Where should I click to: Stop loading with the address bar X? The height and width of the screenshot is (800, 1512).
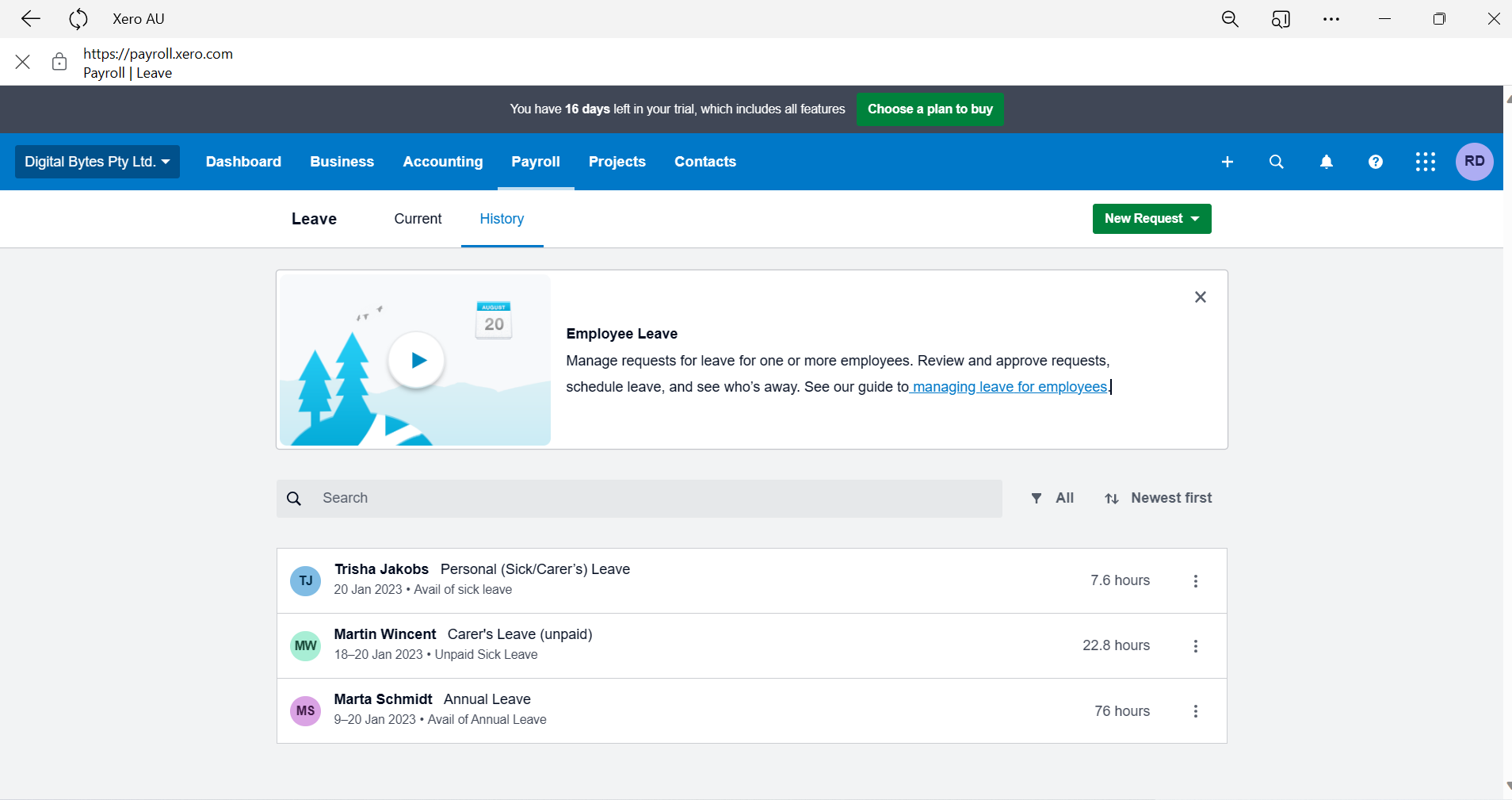[23, 62]
